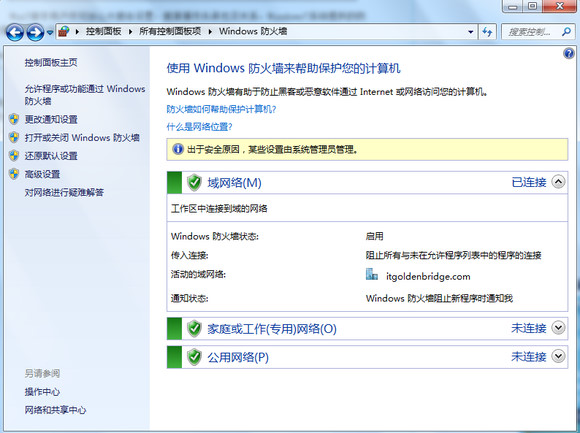The image size is (580, 433).
Task: Expand 公用网络 section with its chevron
Action: click(x=558, y=356)
